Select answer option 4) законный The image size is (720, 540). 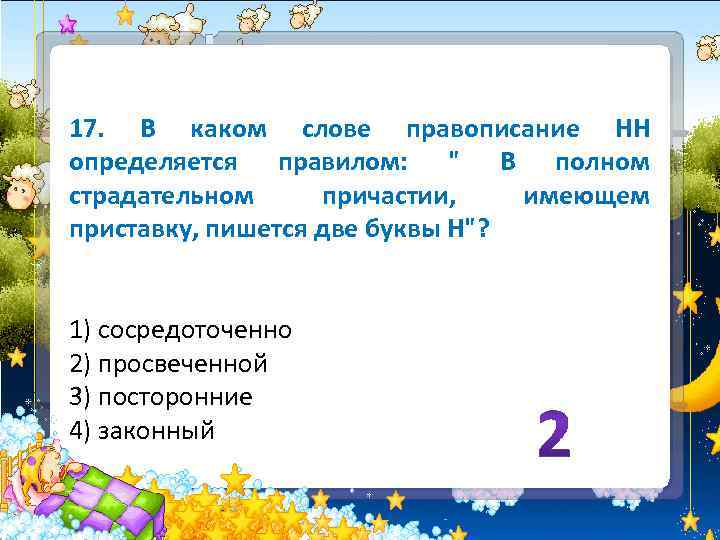point(142,431)
